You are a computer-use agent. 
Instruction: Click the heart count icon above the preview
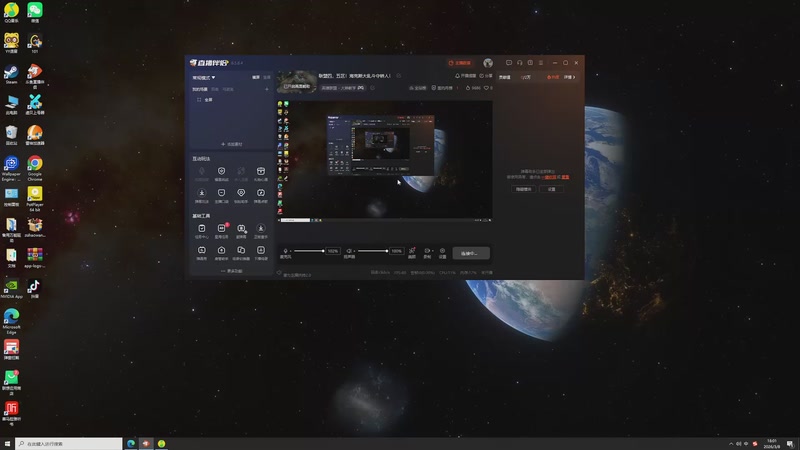(x=486, y=88)
